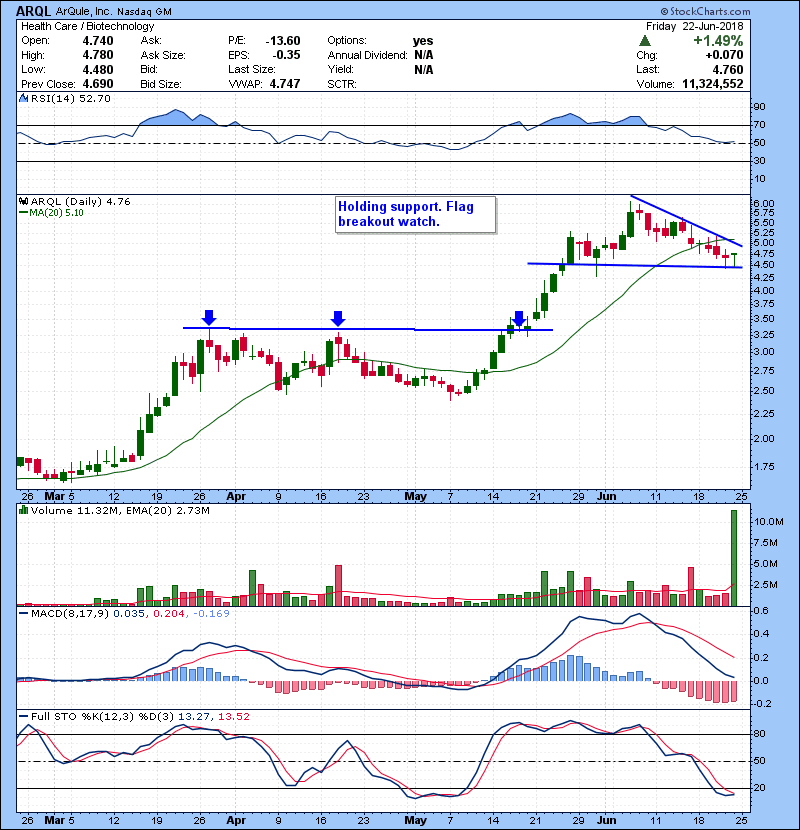
Task: Click the 6.00 price axis label
Action: pos(763,203)
